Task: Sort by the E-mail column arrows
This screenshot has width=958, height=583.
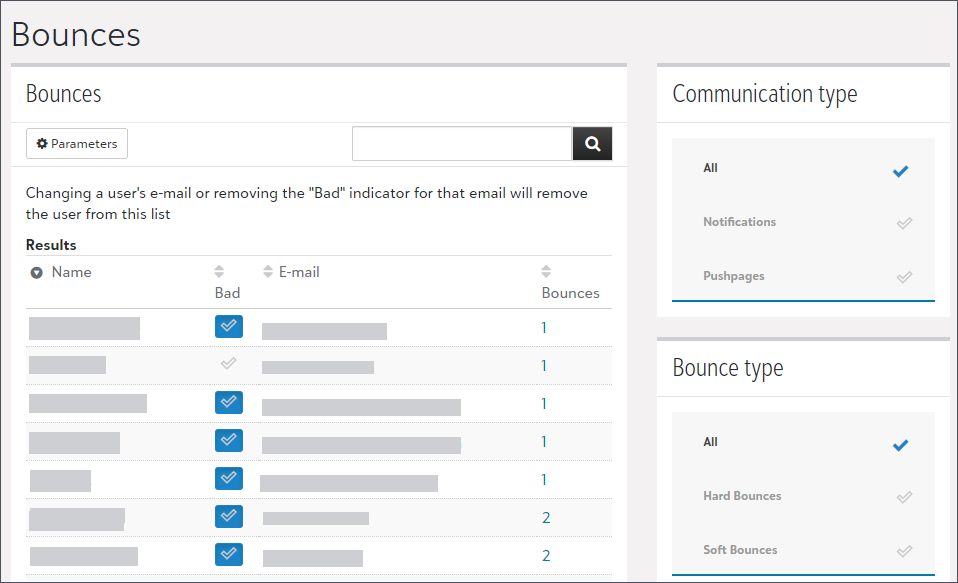Action: pos(268,271)
